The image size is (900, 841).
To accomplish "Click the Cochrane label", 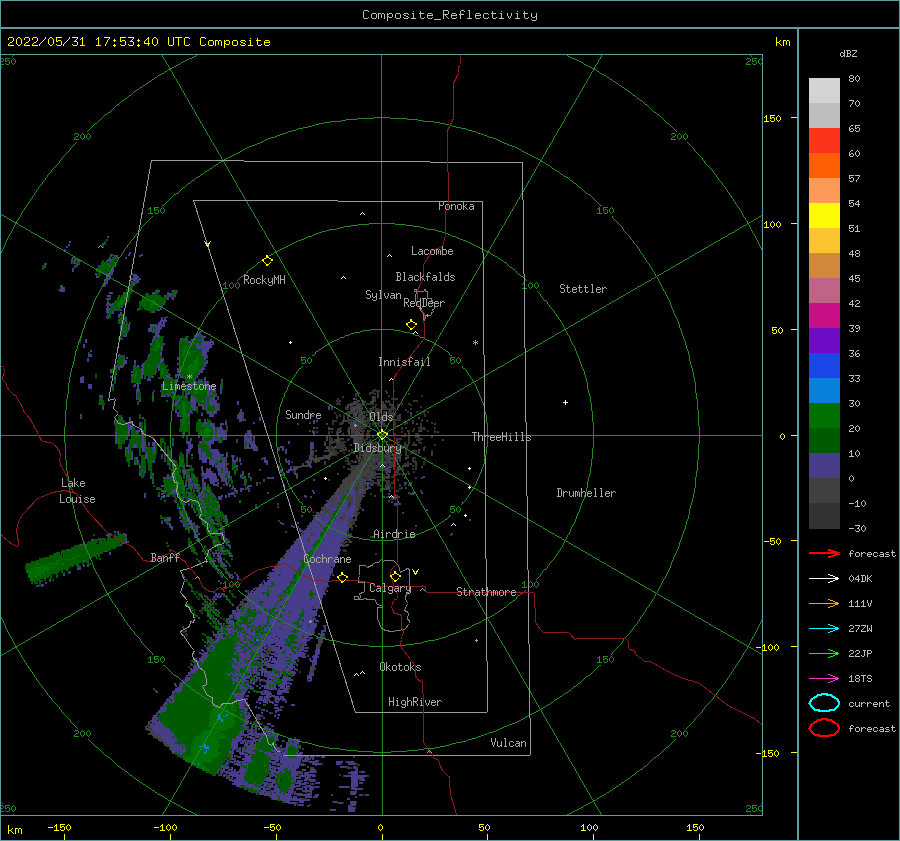I will click(x=327, y=559).
